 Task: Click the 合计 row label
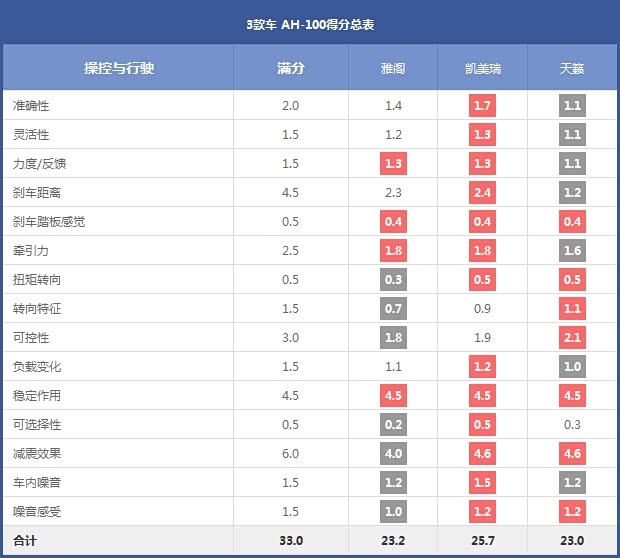click(x=26, y=541)
